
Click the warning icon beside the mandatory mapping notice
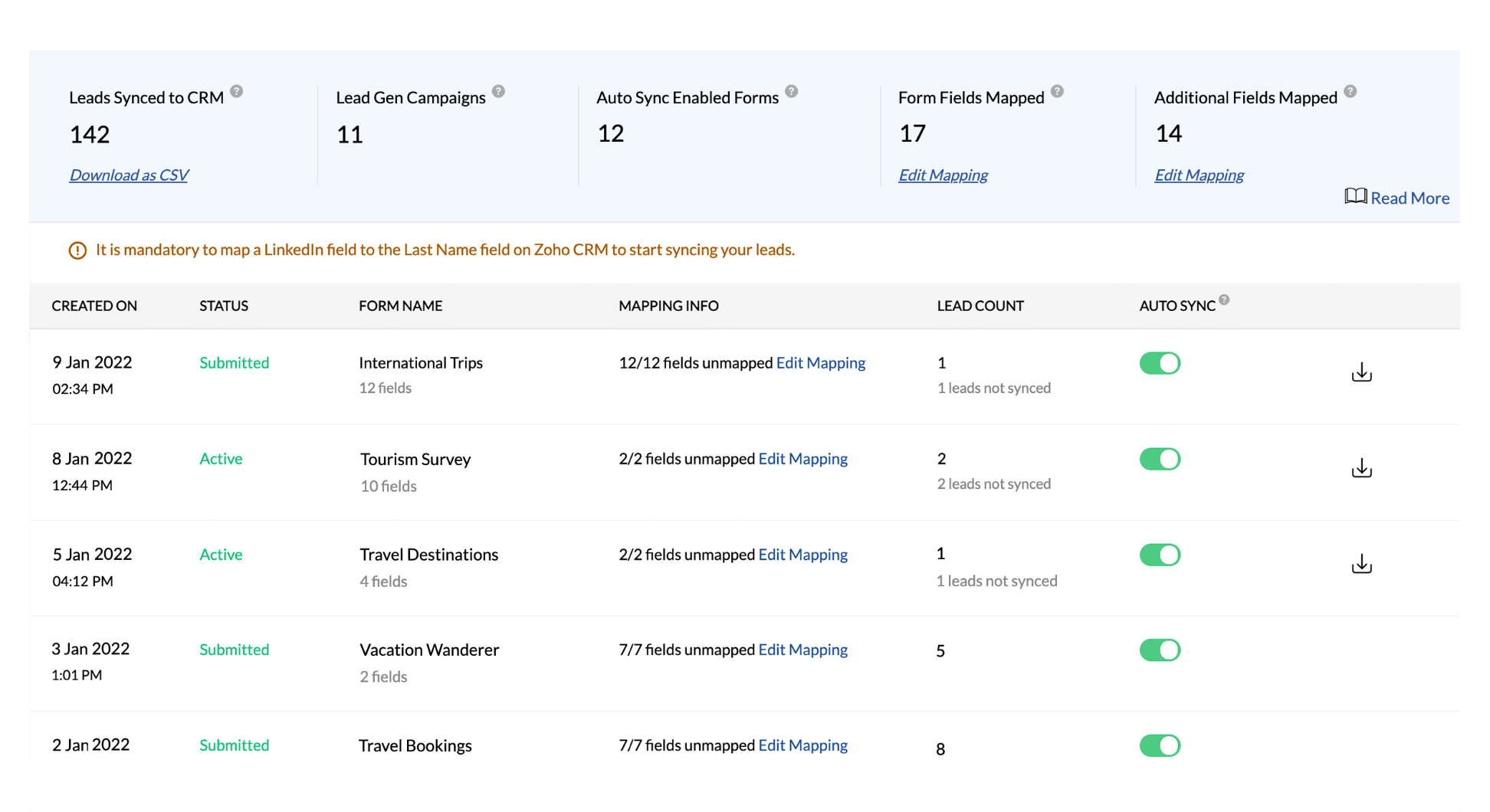coord(77,250)
